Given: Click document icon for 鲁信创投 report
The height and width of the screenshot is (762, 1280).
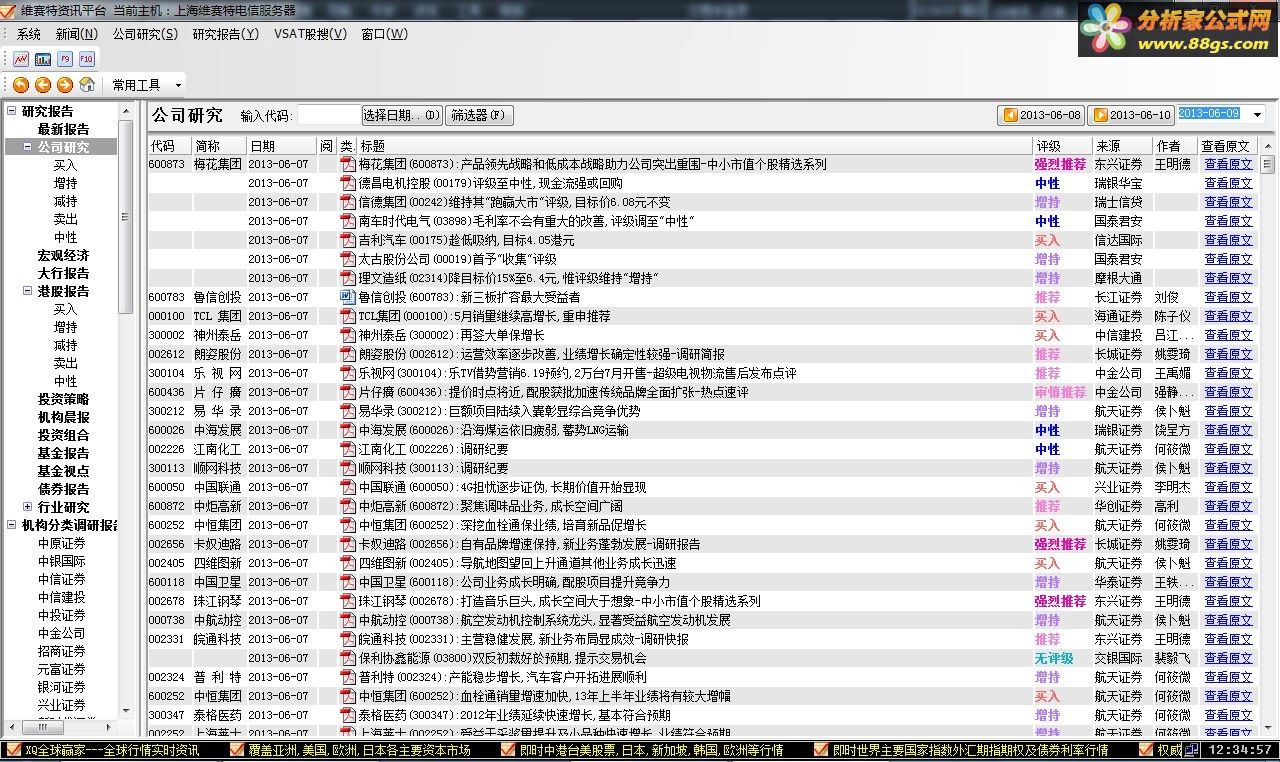Looking at the screenshot, I should [x=348, y=297].
